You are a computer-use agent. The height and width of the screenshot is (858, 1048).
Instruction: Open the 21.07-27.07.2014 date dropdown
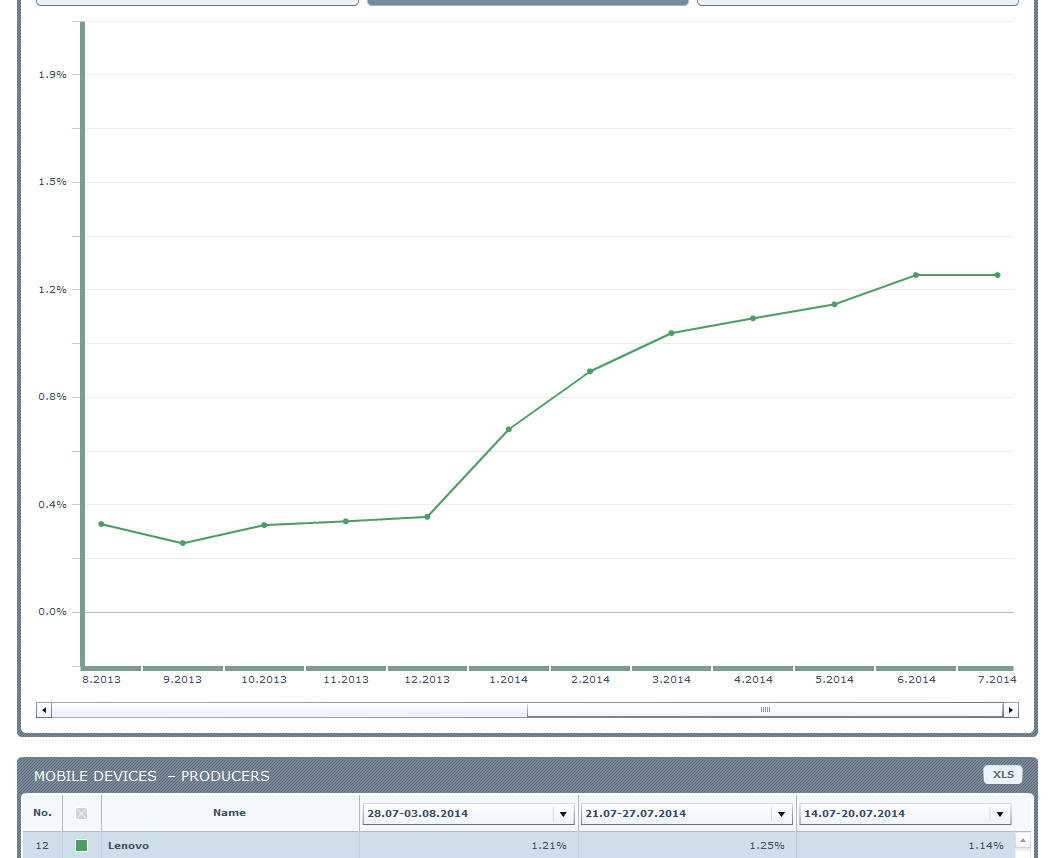point(782,814)
